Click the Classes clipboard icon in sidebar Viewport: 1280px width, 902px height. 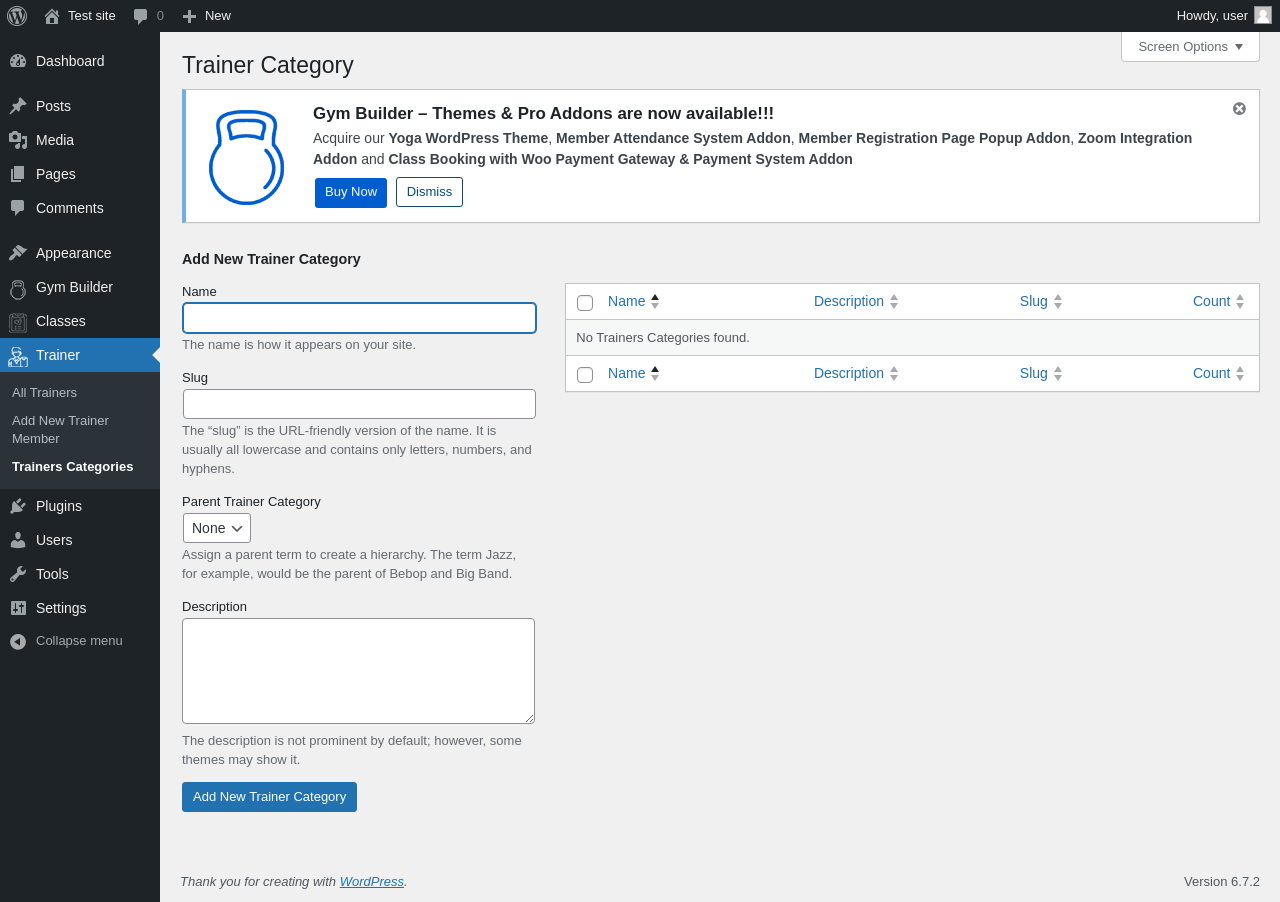coord(18,322)
